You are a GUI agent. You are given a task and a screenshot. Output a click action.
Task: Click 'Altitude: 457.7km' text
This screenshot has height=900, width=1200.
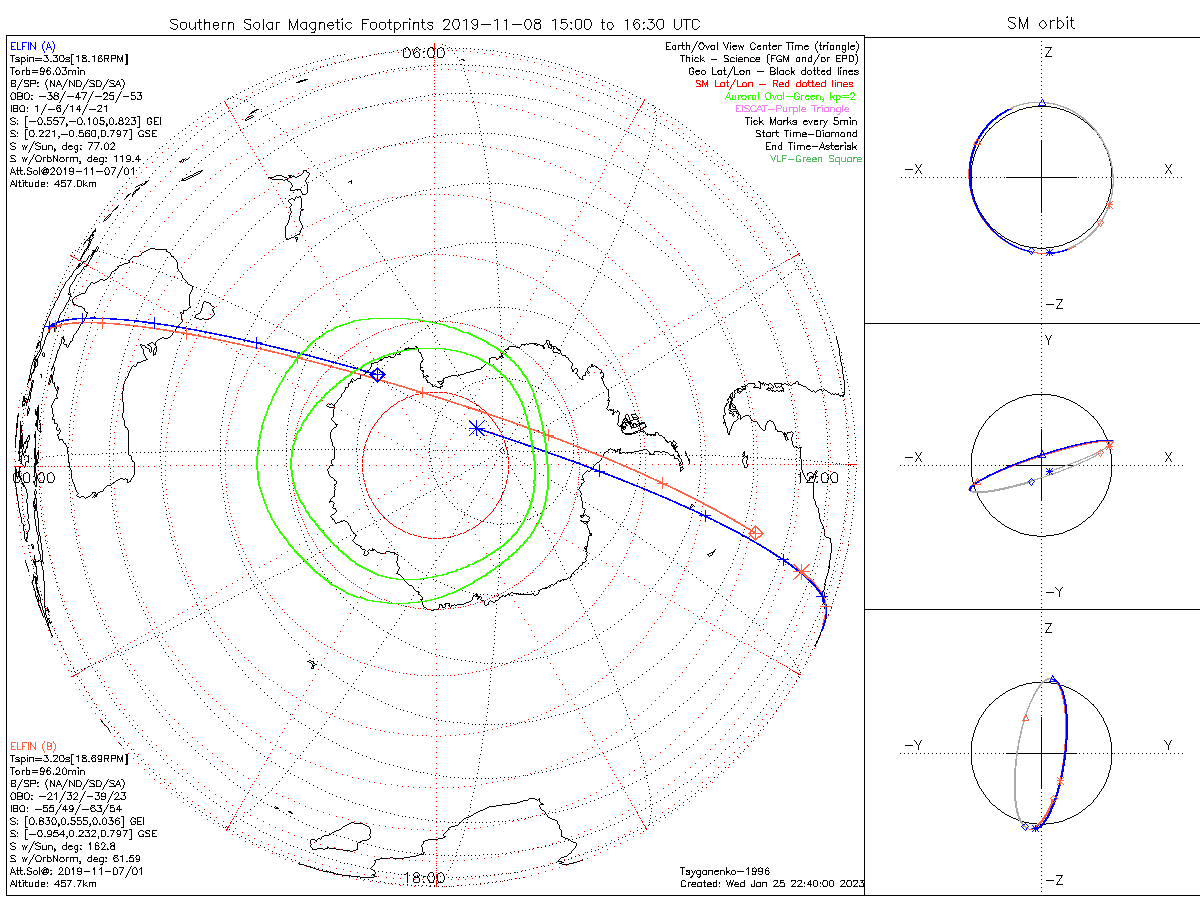[53, 884]
